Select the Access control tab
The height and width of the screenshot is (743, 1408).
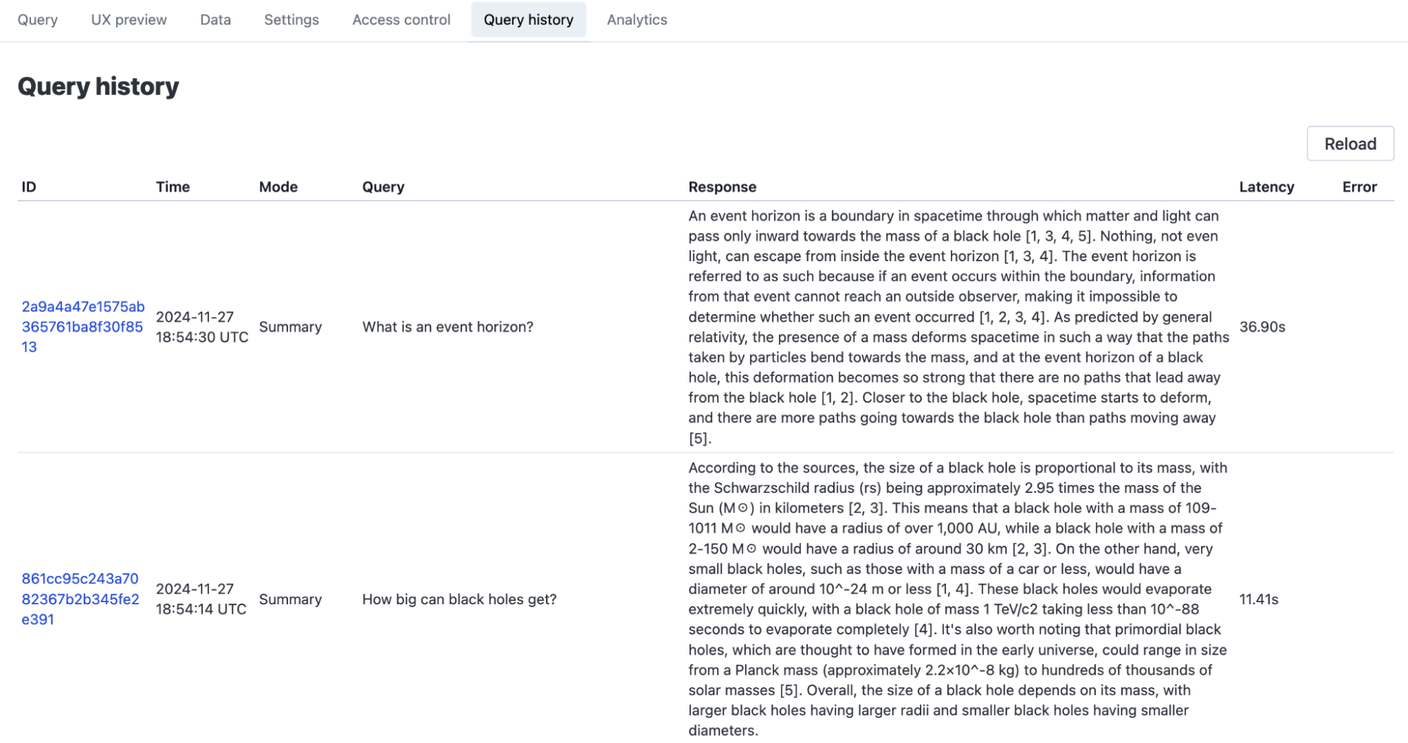(x=401, y=20)
